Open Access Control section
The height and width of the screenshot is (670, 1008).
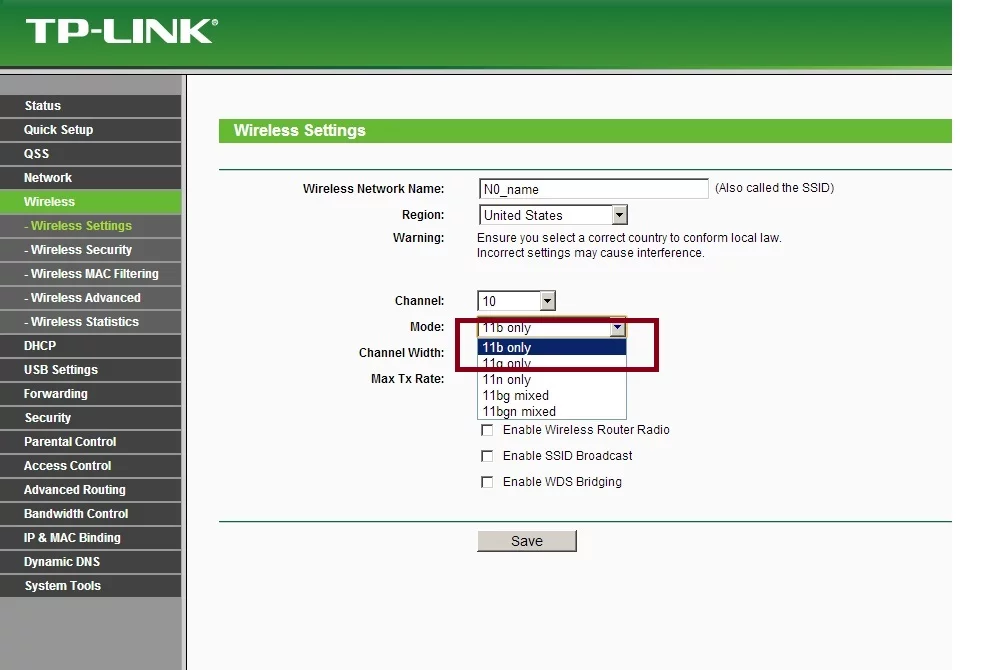(x=91, y=466)
